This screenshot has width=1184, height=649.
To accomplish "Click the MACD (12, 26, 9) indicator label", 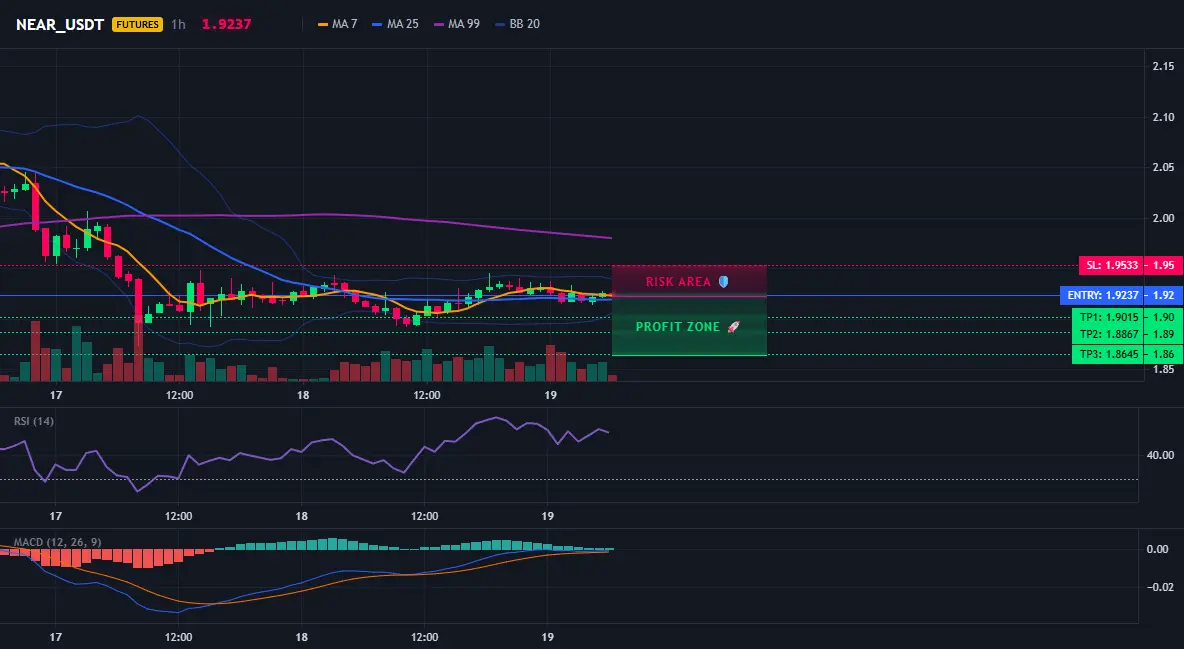I will [x=57, y=542].
